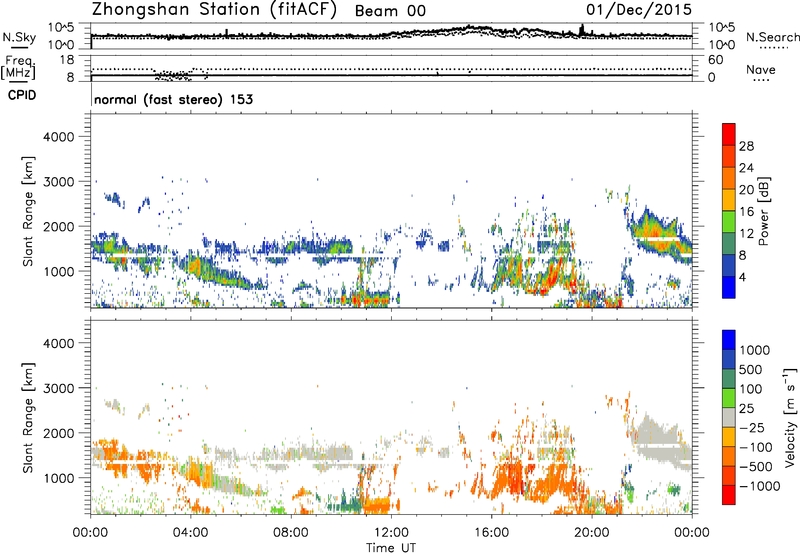
Task: Click the "28" power colorbar label
Action: point(746,146)
